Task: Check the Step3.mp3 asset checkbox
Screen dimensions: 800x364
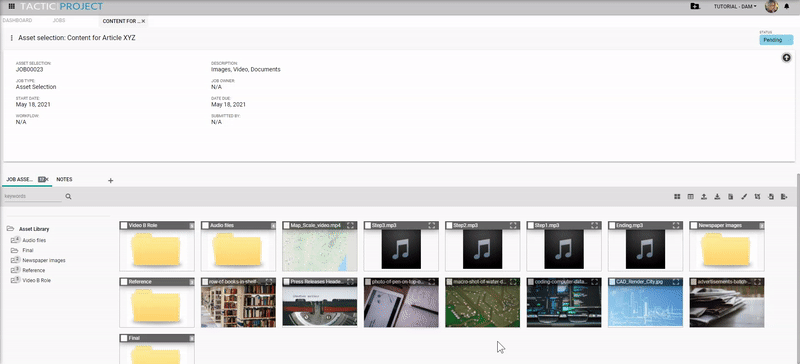Action: click(x=368, y=225)
